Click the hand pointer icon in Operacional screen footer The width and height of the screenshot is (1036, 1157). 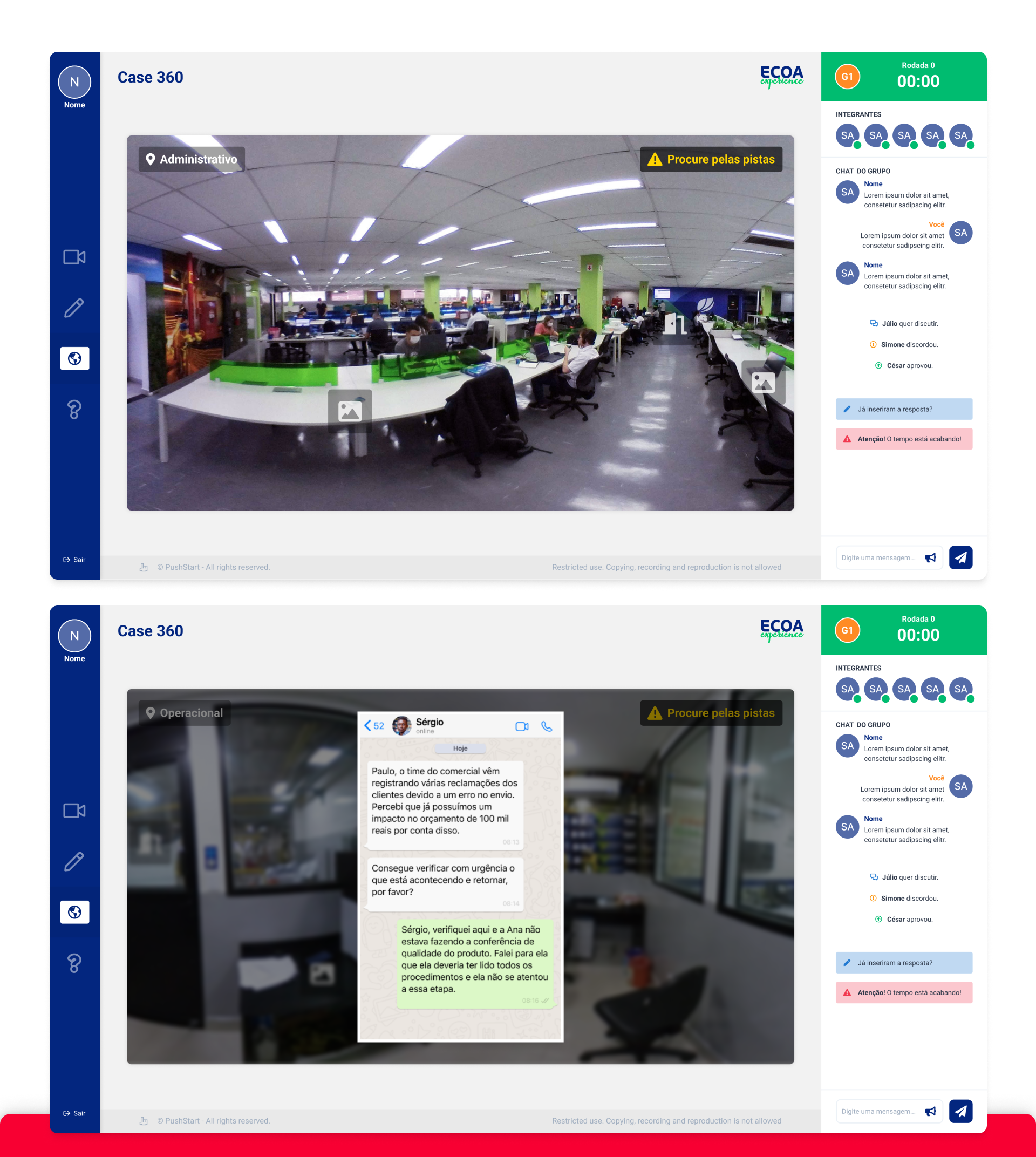point(144,1121)
